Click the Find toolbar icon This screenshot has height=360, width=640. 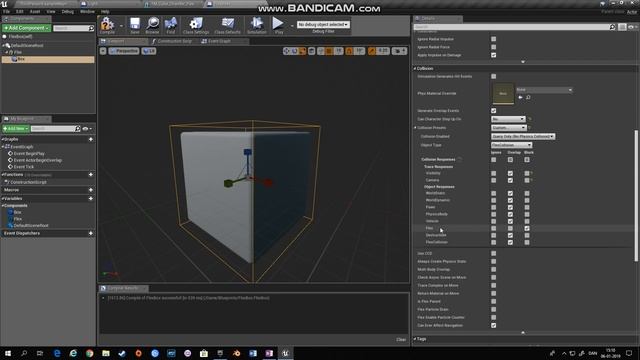(171, 24)
